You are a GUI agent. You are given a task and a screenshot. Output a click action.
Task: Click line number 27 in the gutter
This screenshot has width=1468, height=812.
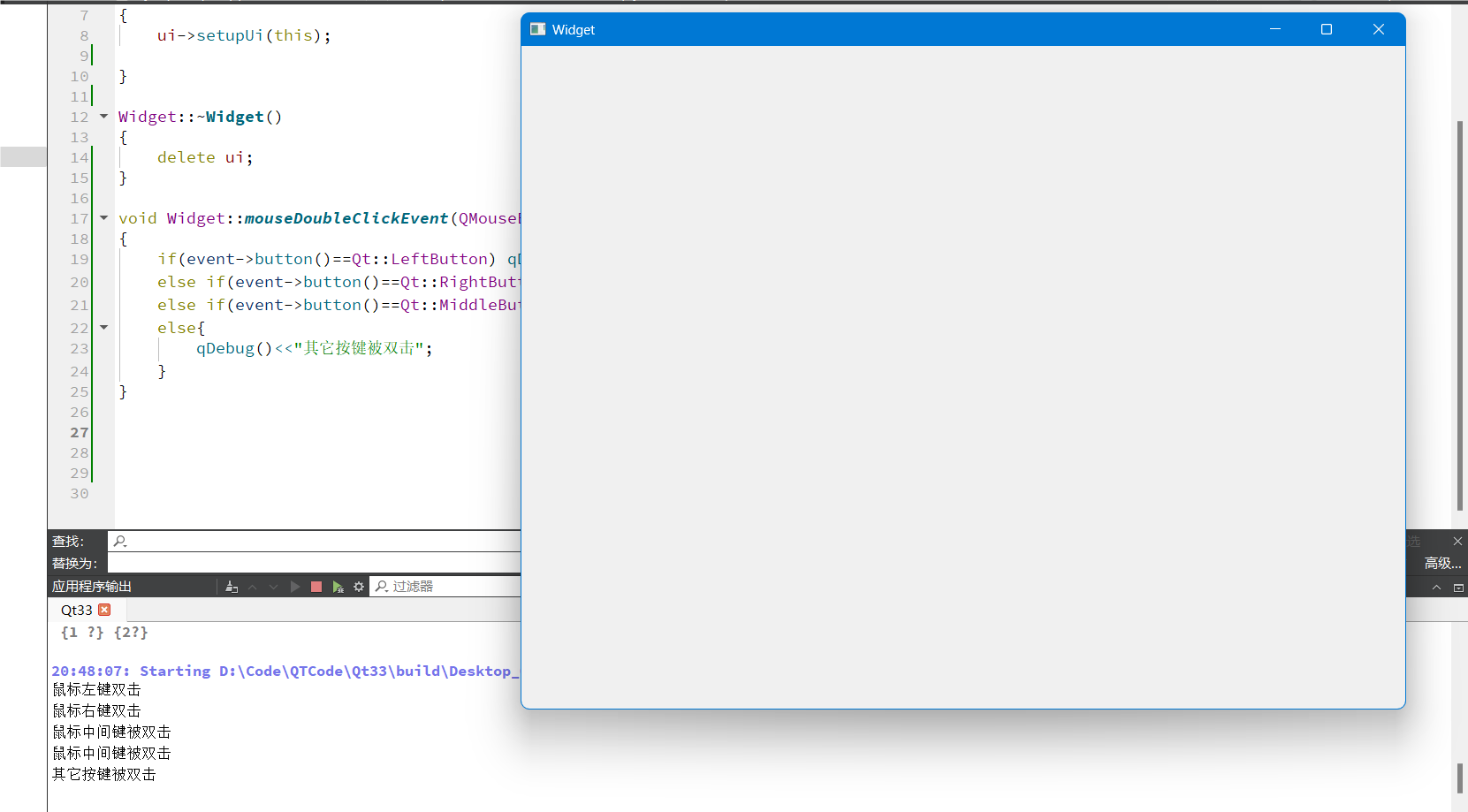pyautogui.click(x=80, y=433)
